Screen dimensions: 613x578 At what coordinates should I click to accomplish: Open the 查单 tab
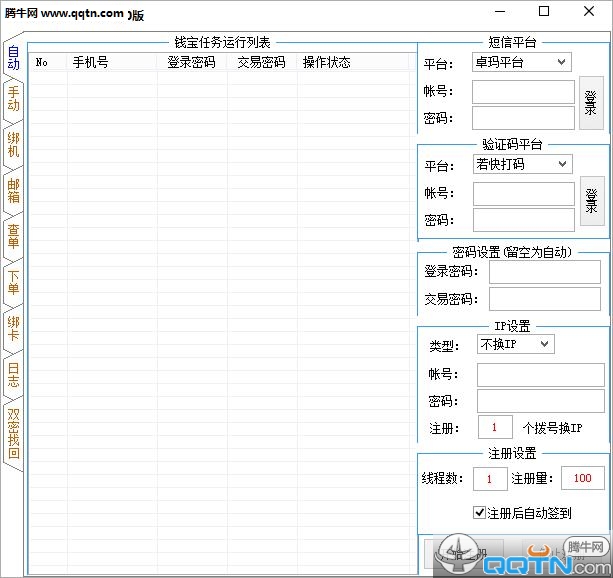point(13,237)
